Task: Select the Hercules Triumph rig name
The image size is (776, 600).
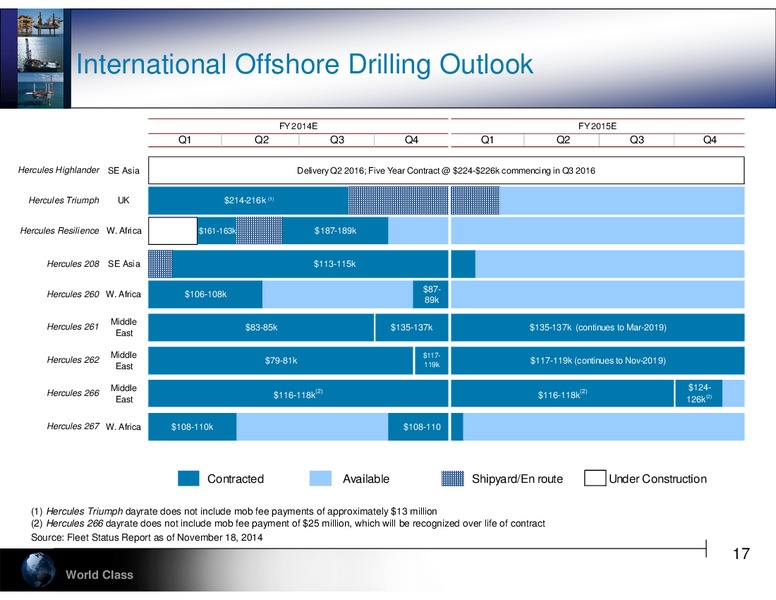Action: point(63,200)
